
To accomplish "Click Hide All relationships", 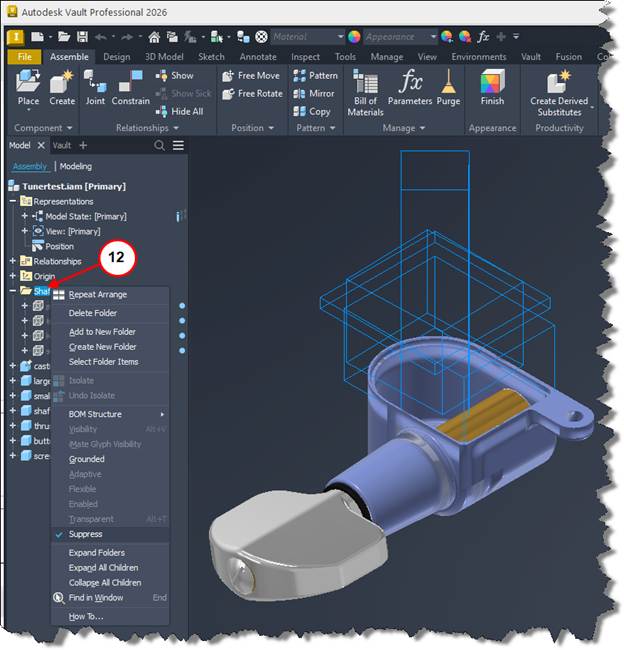I will tap(179, 112).
